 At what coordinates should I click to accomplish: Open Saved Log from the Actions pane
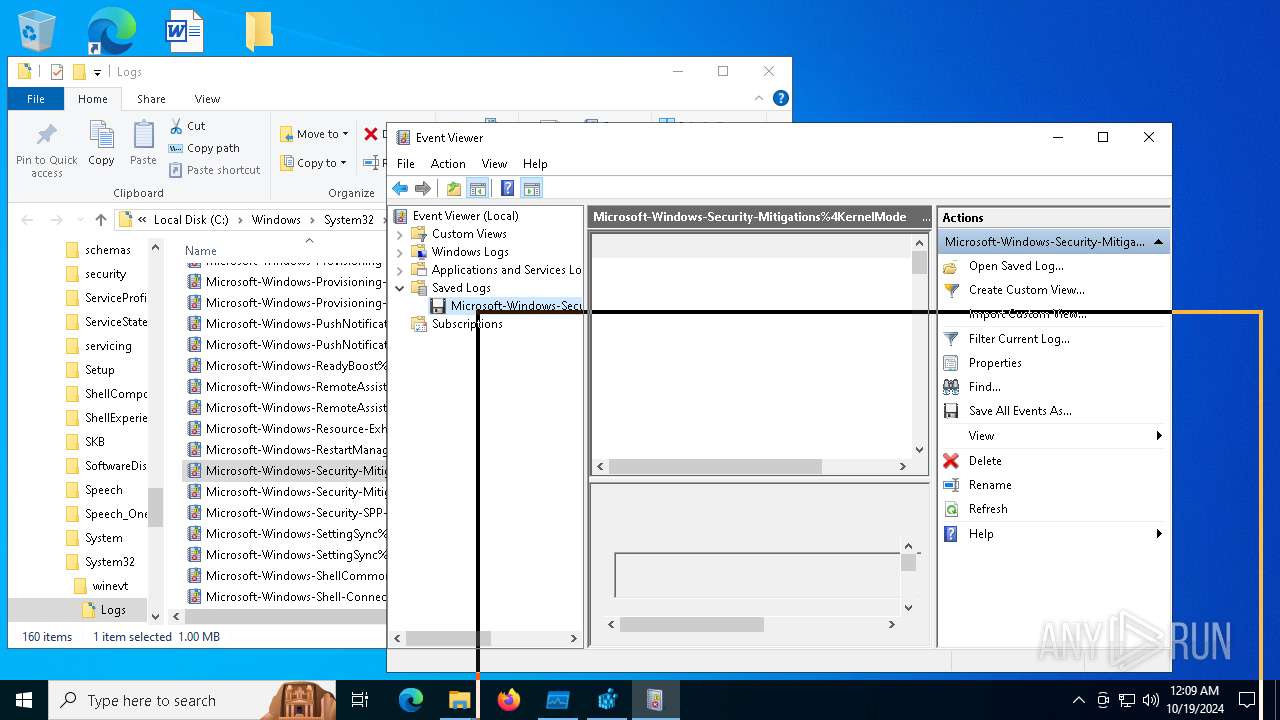[x=1016, y=266]
